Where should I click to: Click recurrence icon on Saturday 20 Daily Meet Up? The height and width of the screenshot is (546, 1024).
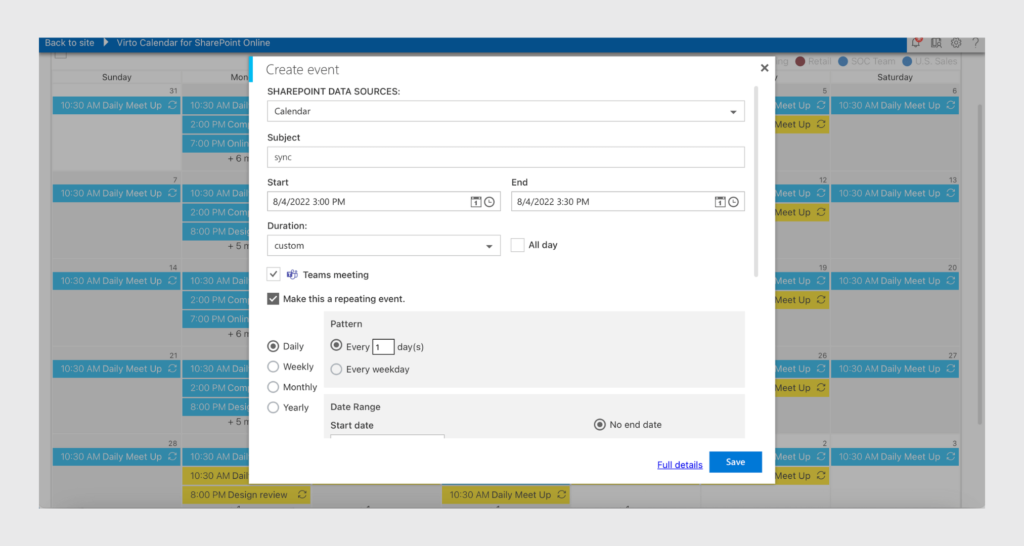click(951, 281)
